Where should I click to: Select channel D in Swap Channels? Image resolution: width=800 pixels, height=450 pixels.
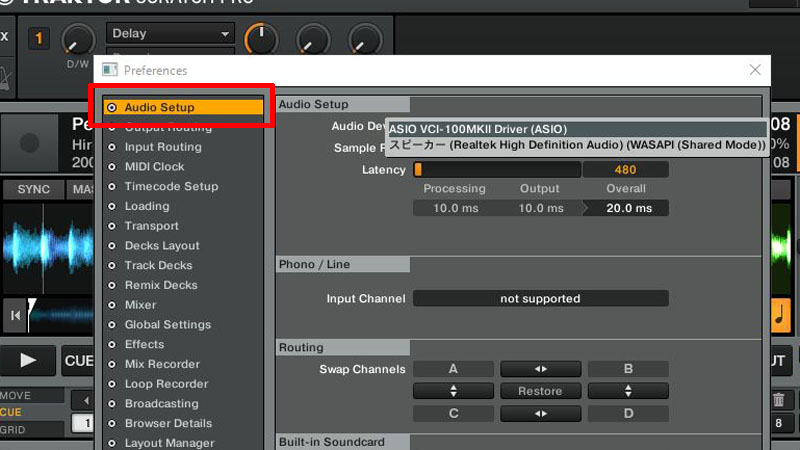(628, 413)
